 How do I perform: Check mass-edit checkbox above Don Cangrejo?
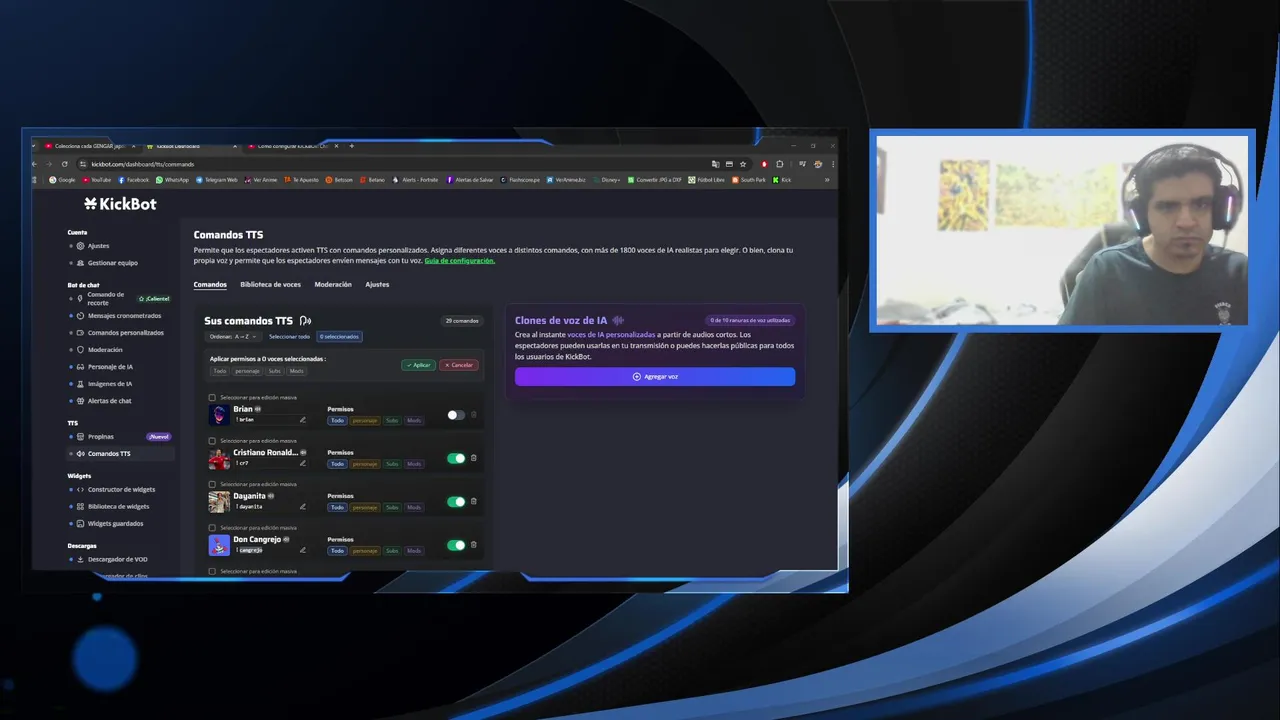[212, 528]
